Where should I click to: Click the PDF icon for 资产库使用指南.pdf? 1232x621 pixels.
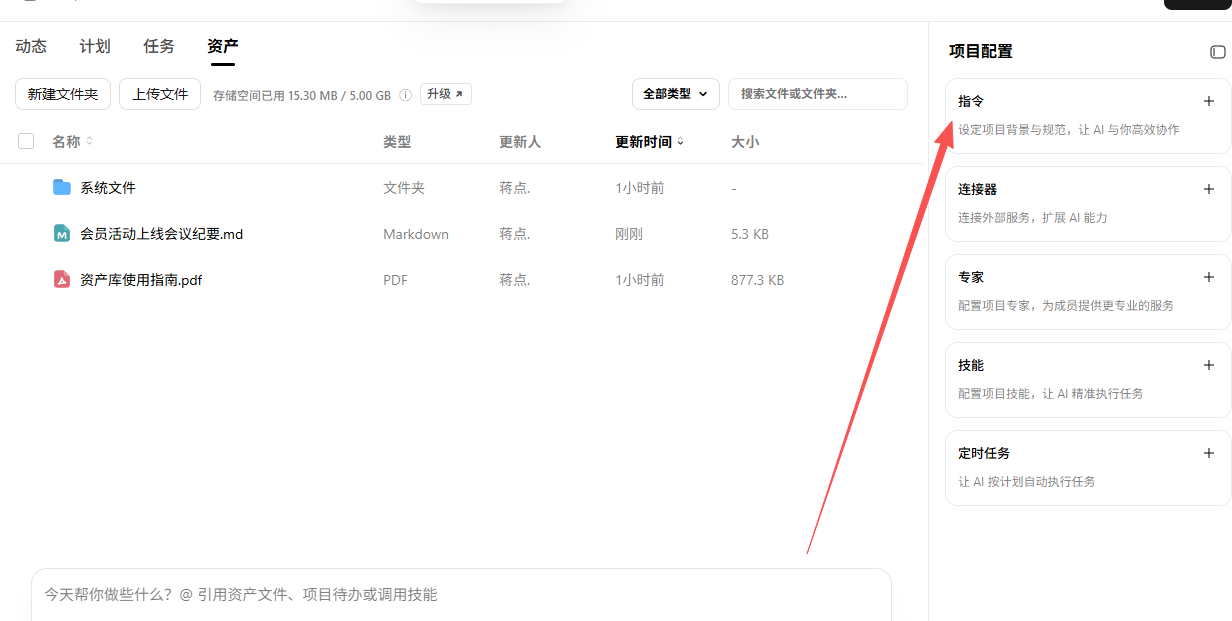pyautogui.click(x=62, y=279)
